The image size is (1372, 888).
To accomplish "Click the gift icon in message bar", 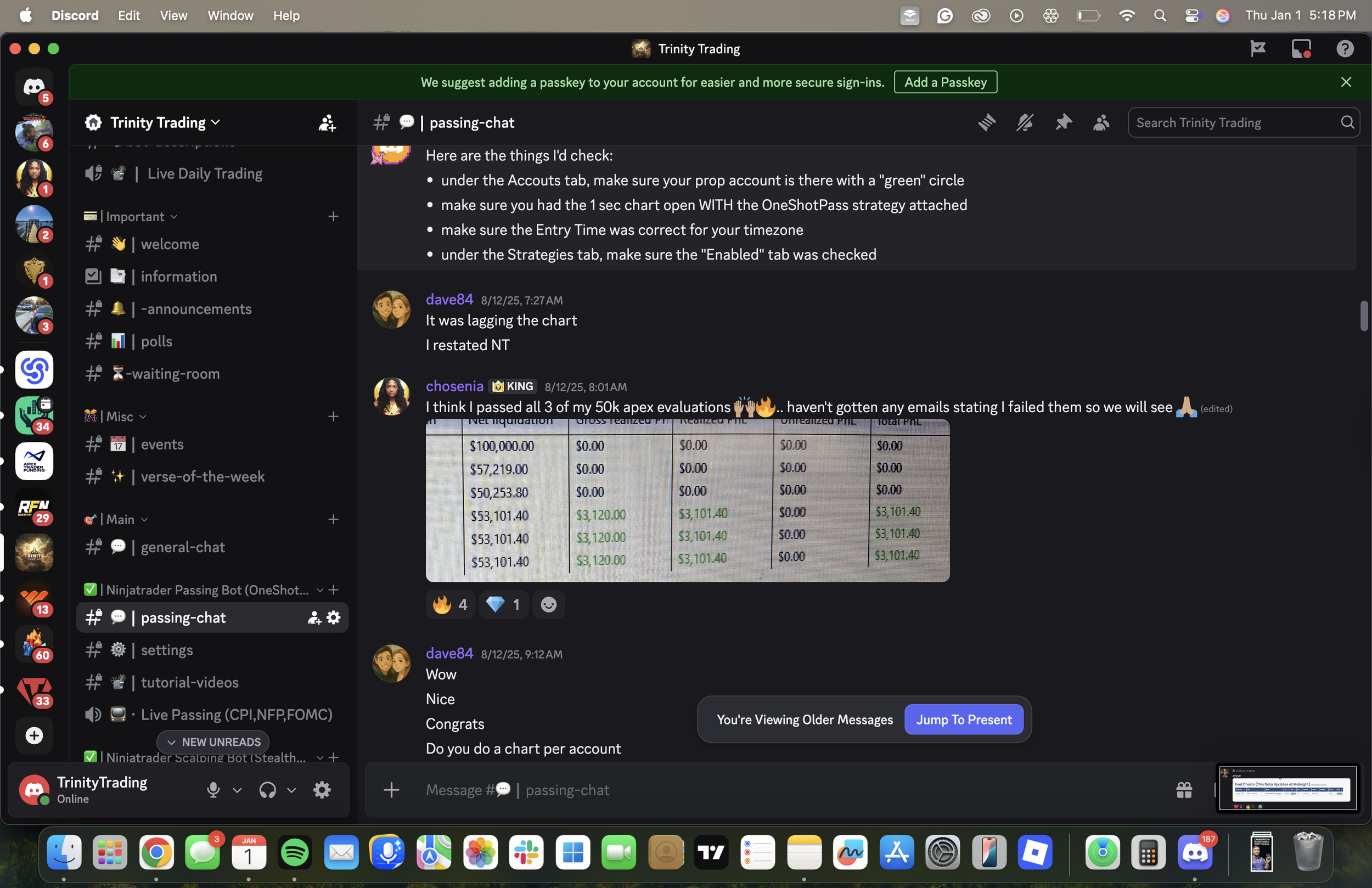I will (1184, 790).
